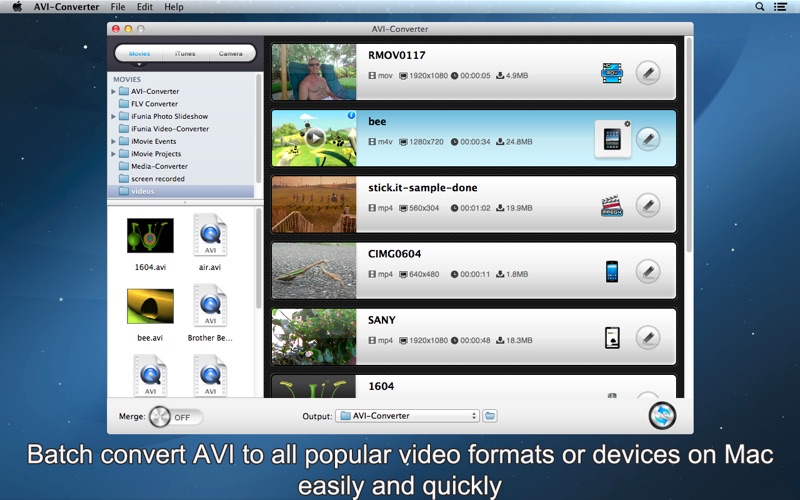
Task: Select the iPhone device icon for CIMG0604
Action: 612,271
